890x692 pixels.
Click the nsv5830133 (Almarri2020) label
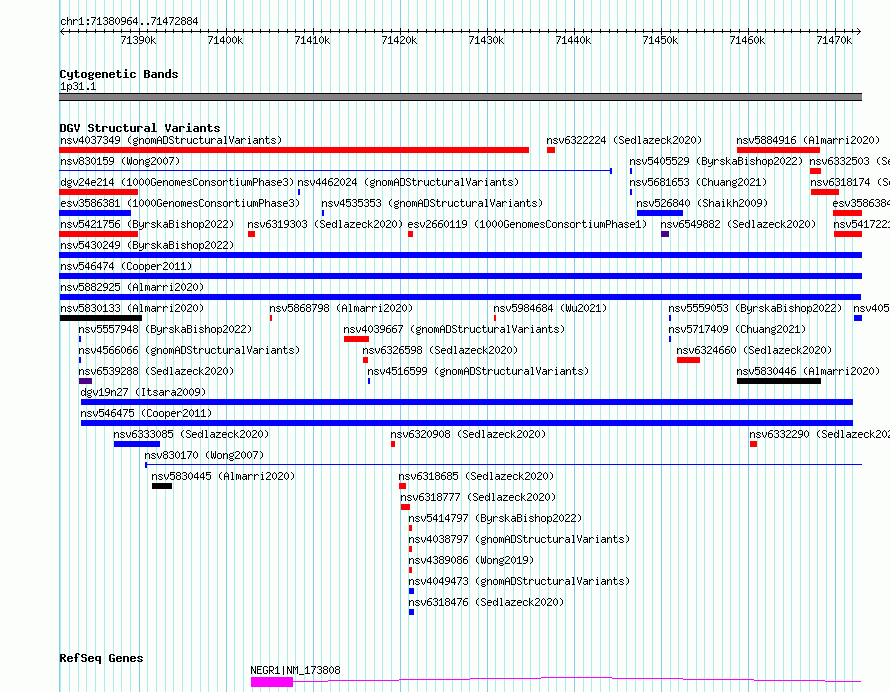tap(132, 308)
